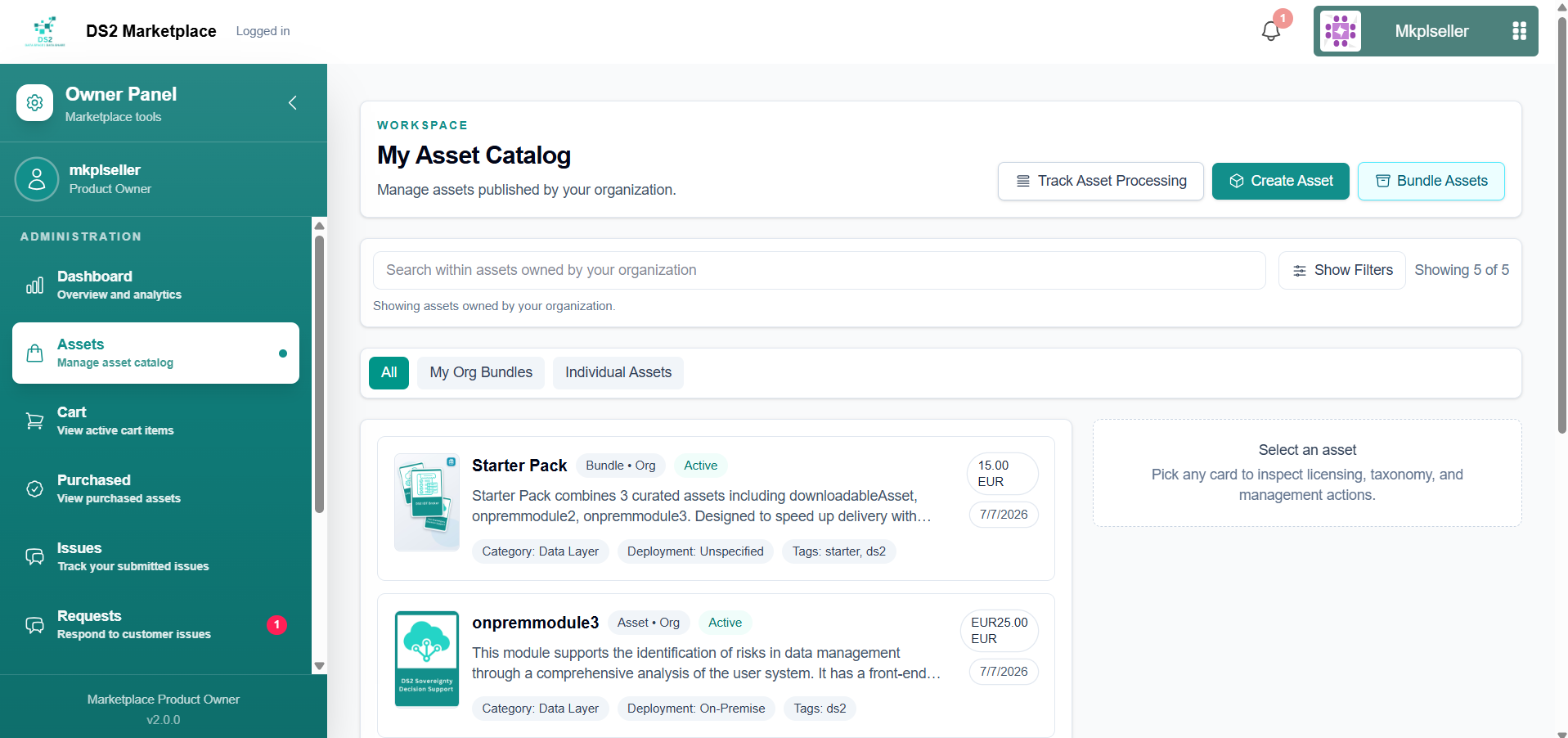The image size is (1568, 738).
Task: Click the Bundle • Org badge
Action: click(620, 466)
